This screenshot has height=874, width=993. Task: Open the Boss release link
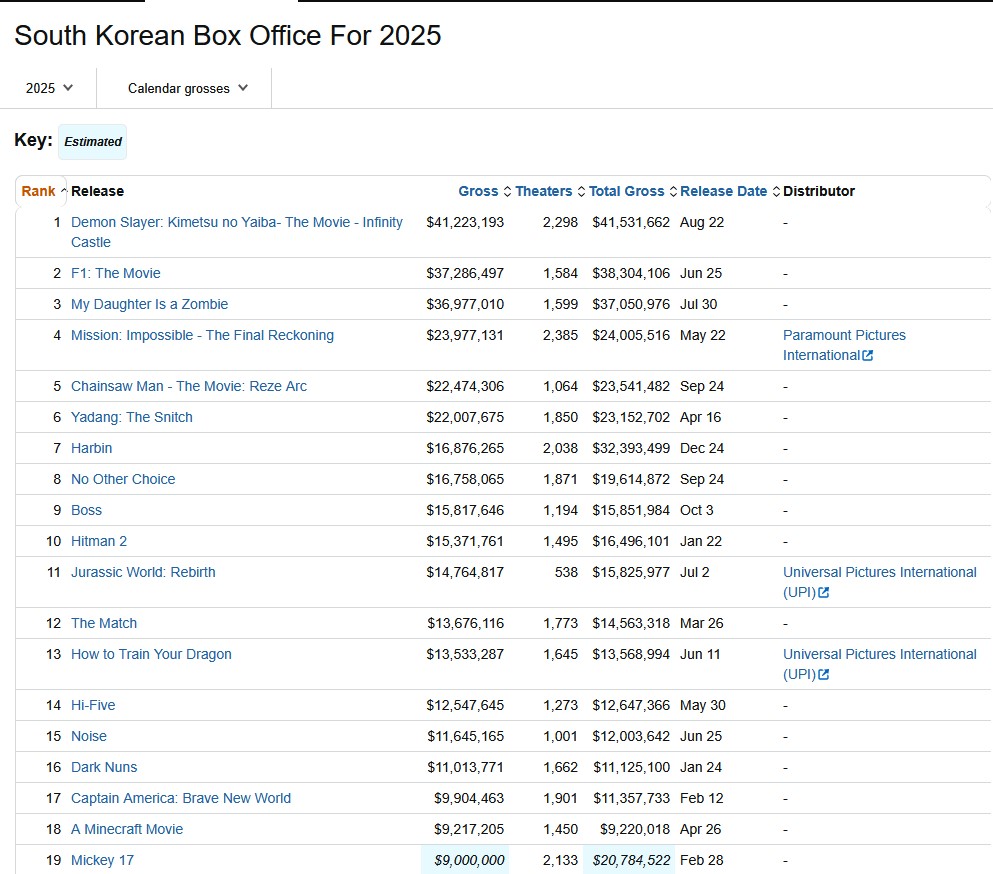(86, 510)
